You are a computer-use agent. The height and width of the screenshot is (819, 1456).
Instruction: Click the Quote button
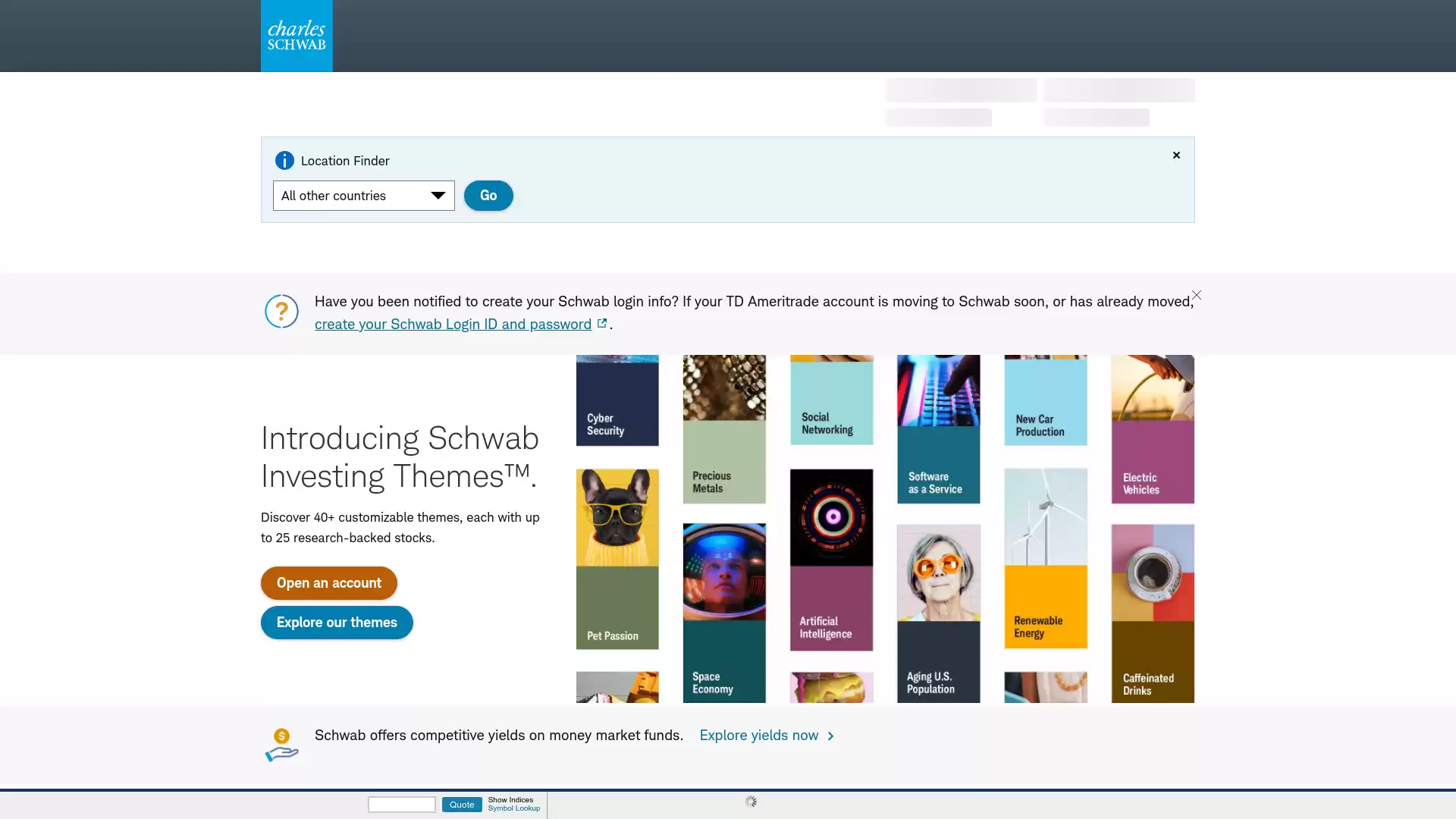[x=462, y=805]
